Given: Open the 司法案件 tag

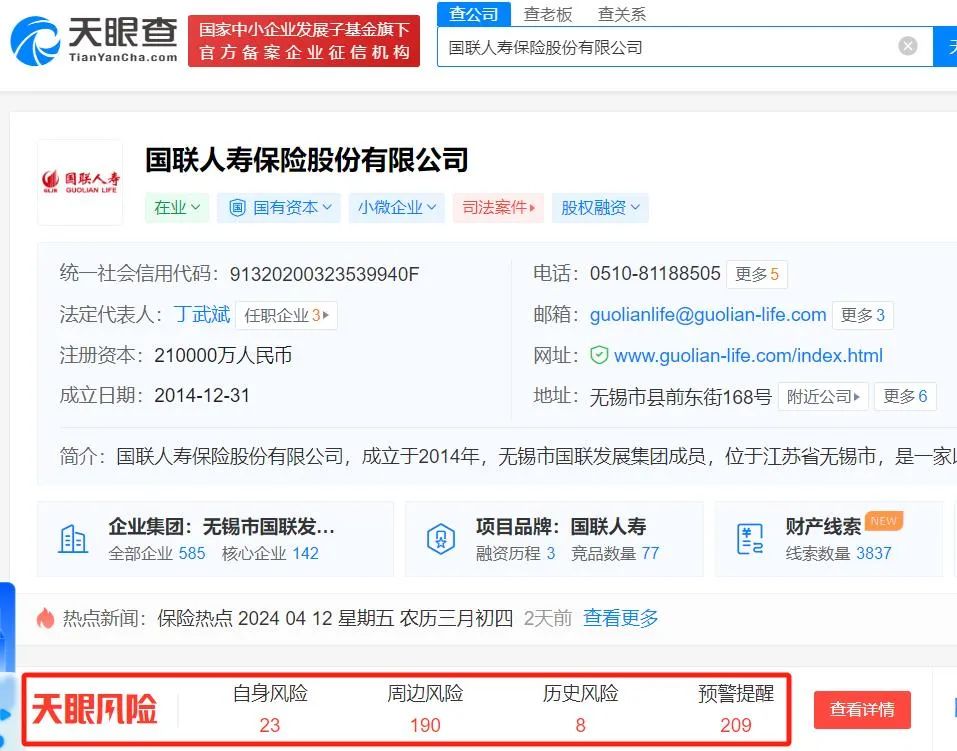Looking at the screenshot, I should (x=498, y=208).
